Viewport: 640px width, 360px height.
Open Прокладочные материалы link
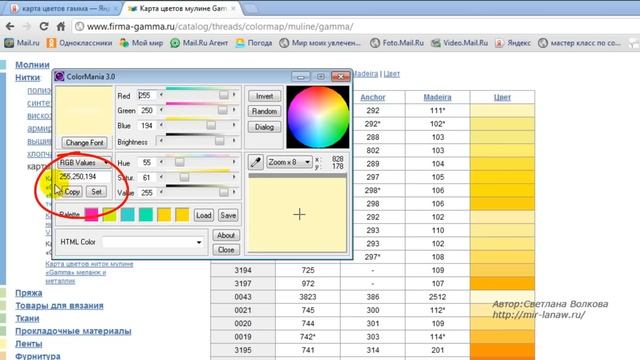click(73, 331)
